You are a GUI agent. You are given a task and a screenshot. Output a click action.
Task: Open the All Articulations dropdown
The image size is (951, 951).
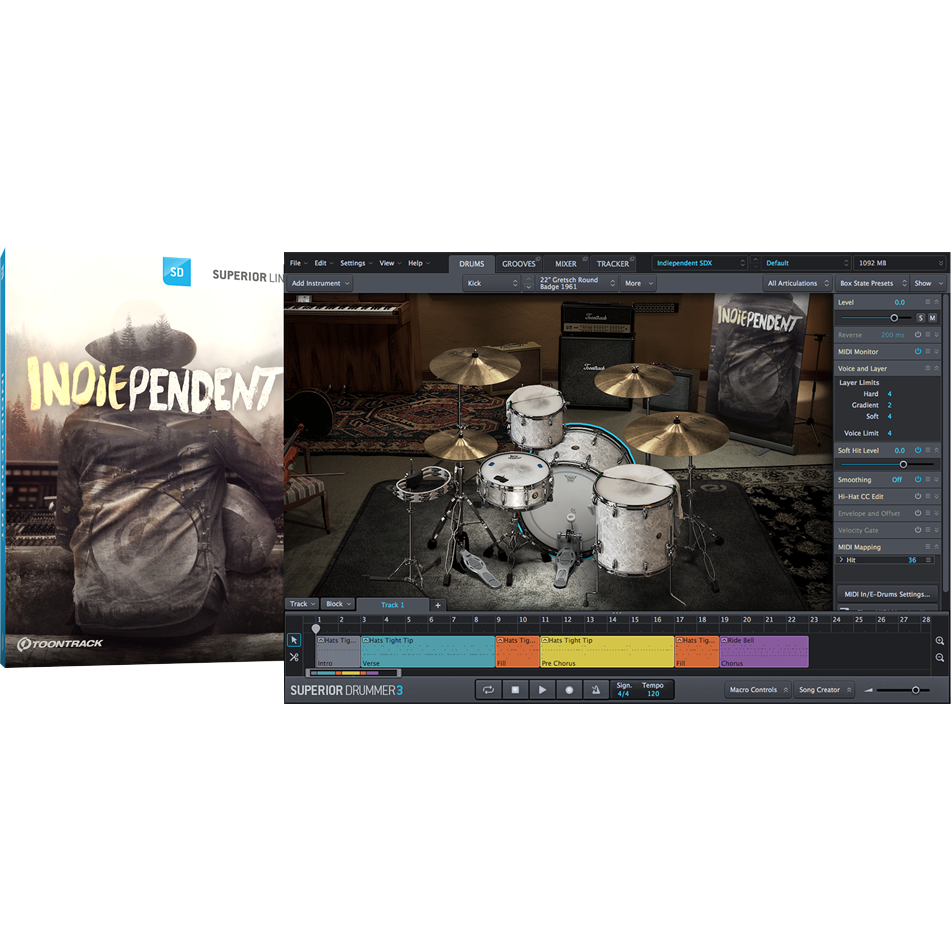[798, 283]
